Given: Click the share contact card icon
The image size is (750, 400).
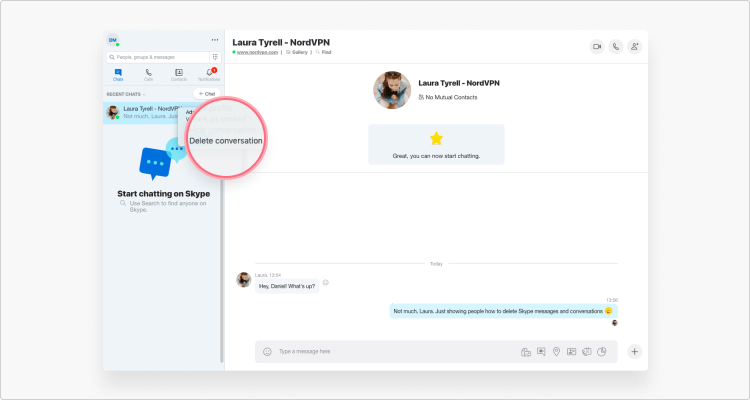Looking at the screenshot, I should click(571, 352).
